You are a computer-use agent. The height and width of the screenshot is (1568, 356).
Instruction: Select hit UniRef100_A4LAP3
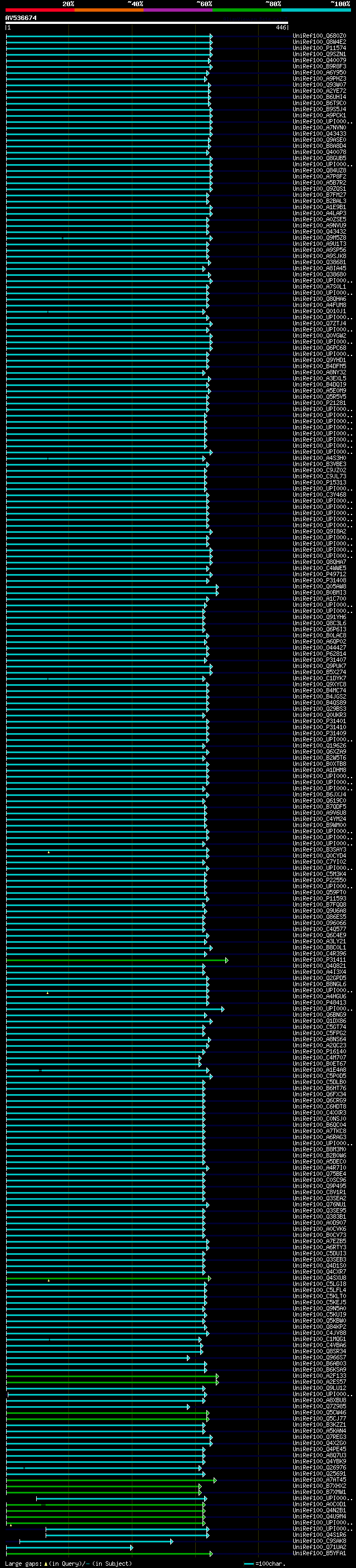pyautogui.click(x=319, y=213)
